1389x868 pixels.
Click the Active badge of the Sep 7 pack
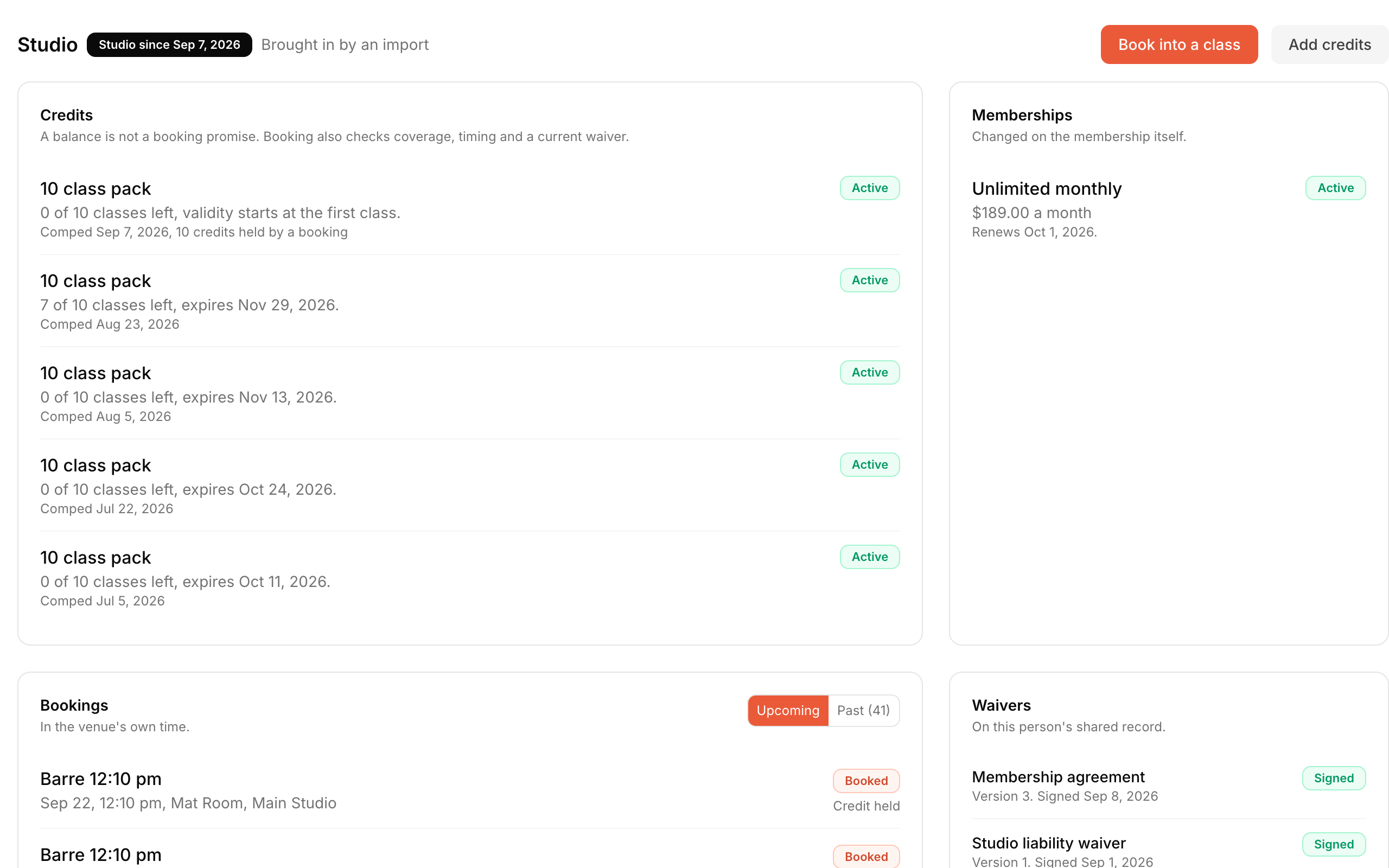click(870, 188)
